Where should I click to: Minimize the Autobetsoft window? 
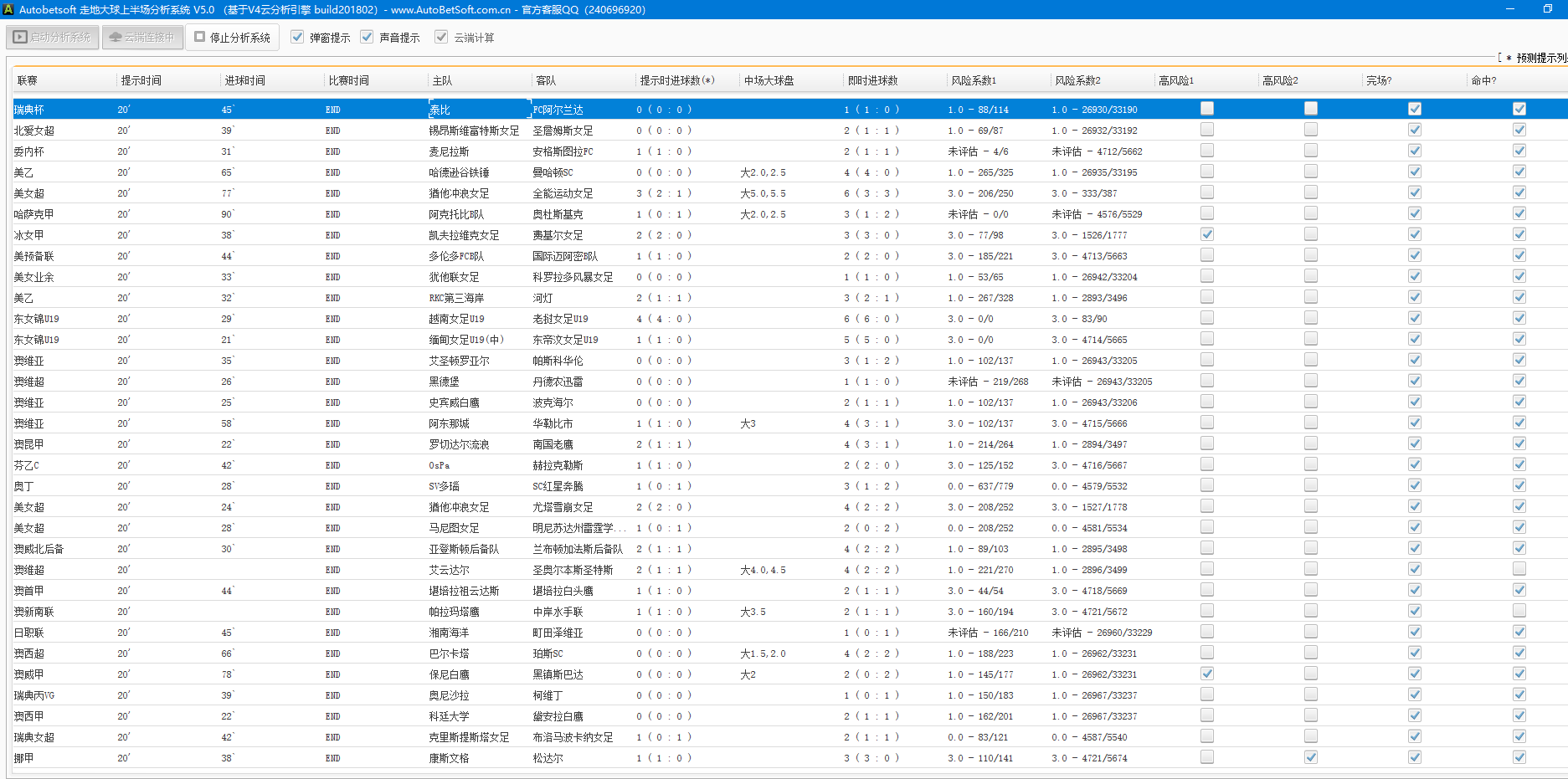coord(1510,9)
